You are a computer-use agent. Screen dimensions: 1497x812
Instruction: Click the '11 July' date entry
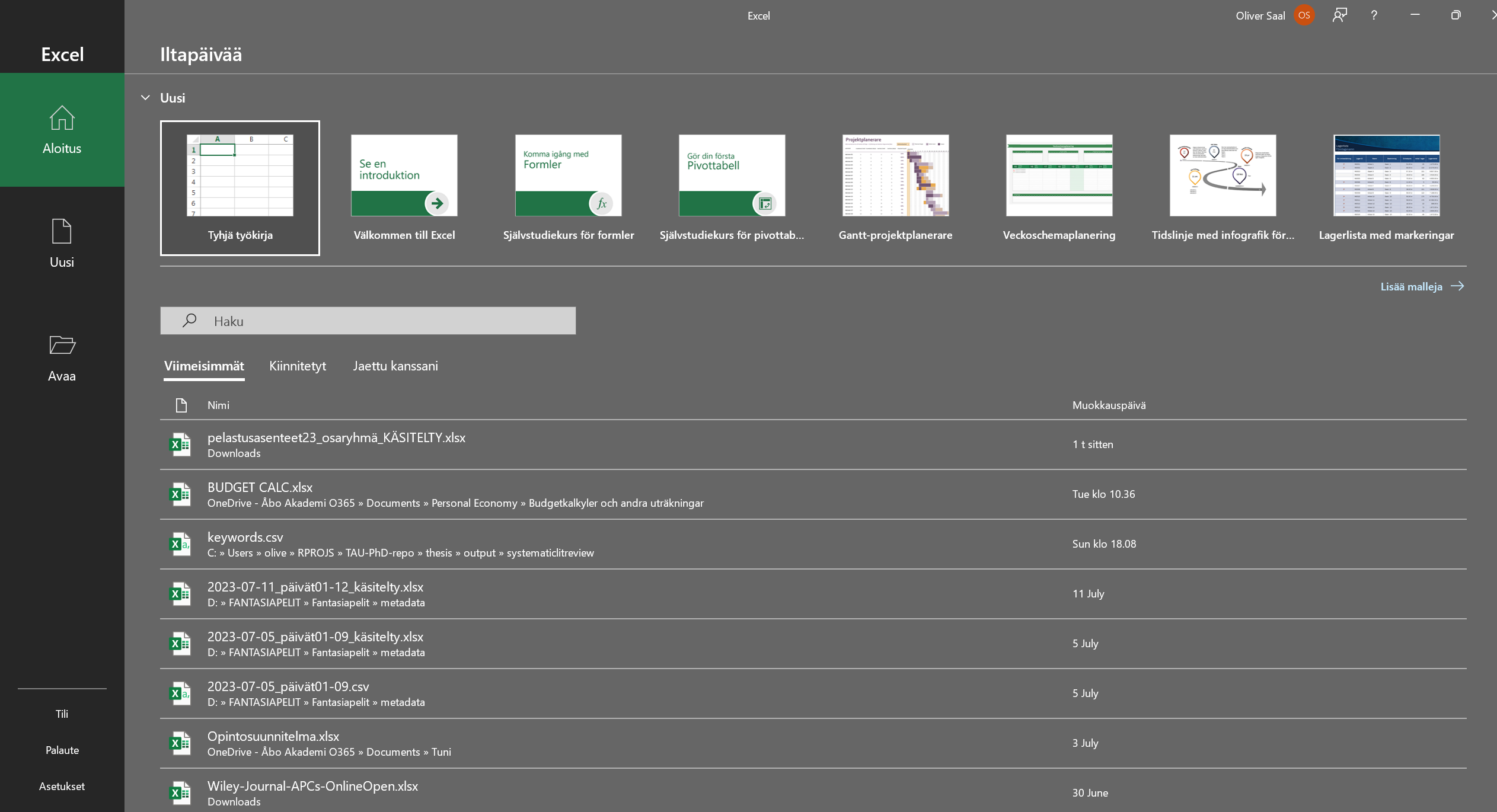coord(1088,594)
